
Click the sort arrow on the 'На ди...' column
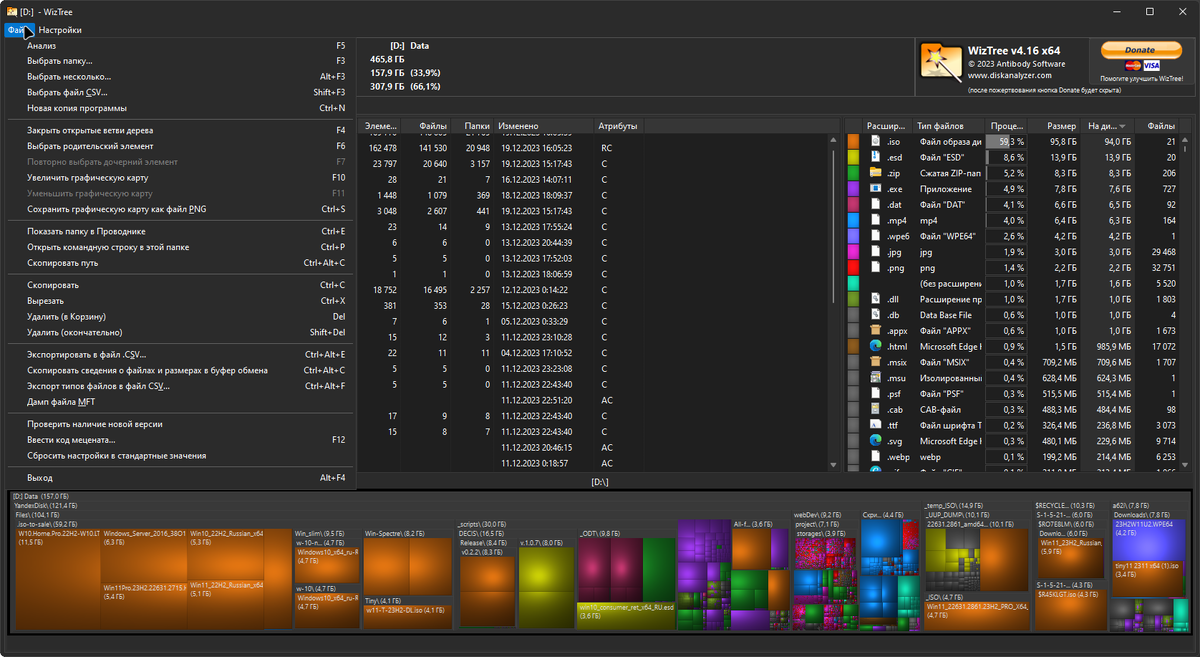tap(1124, 126)
